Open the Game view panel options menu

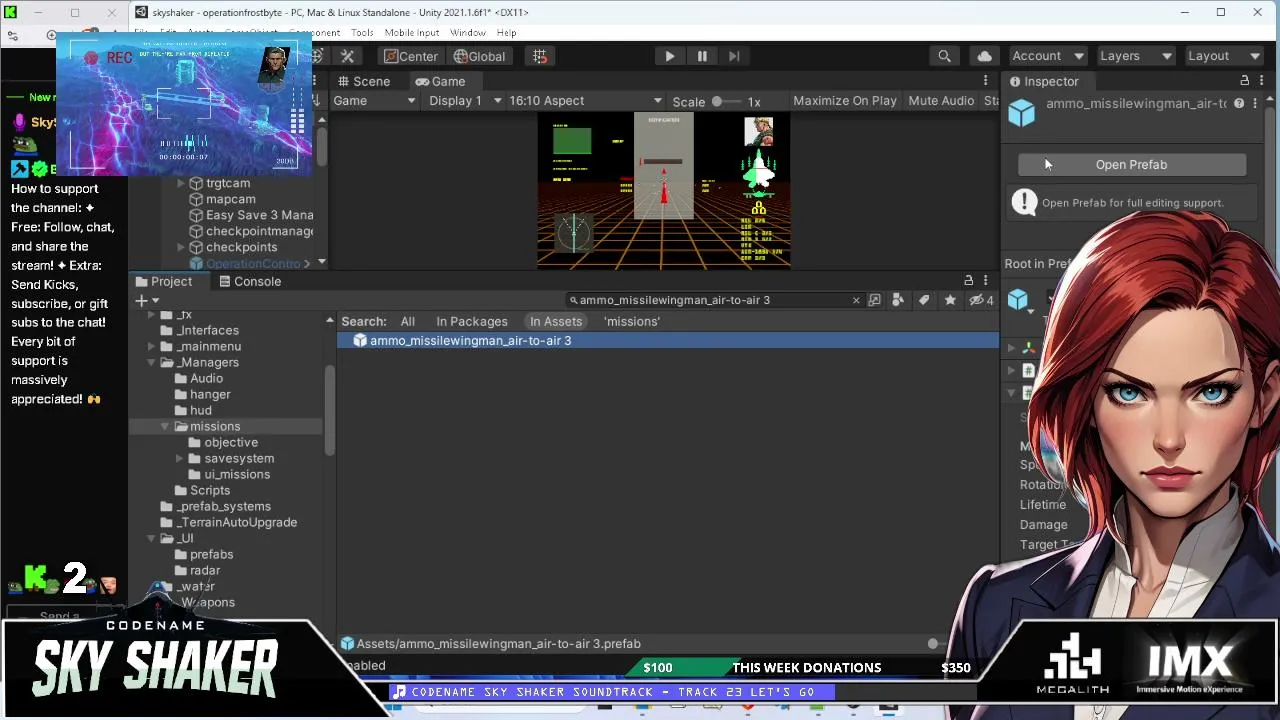point(986,81)
